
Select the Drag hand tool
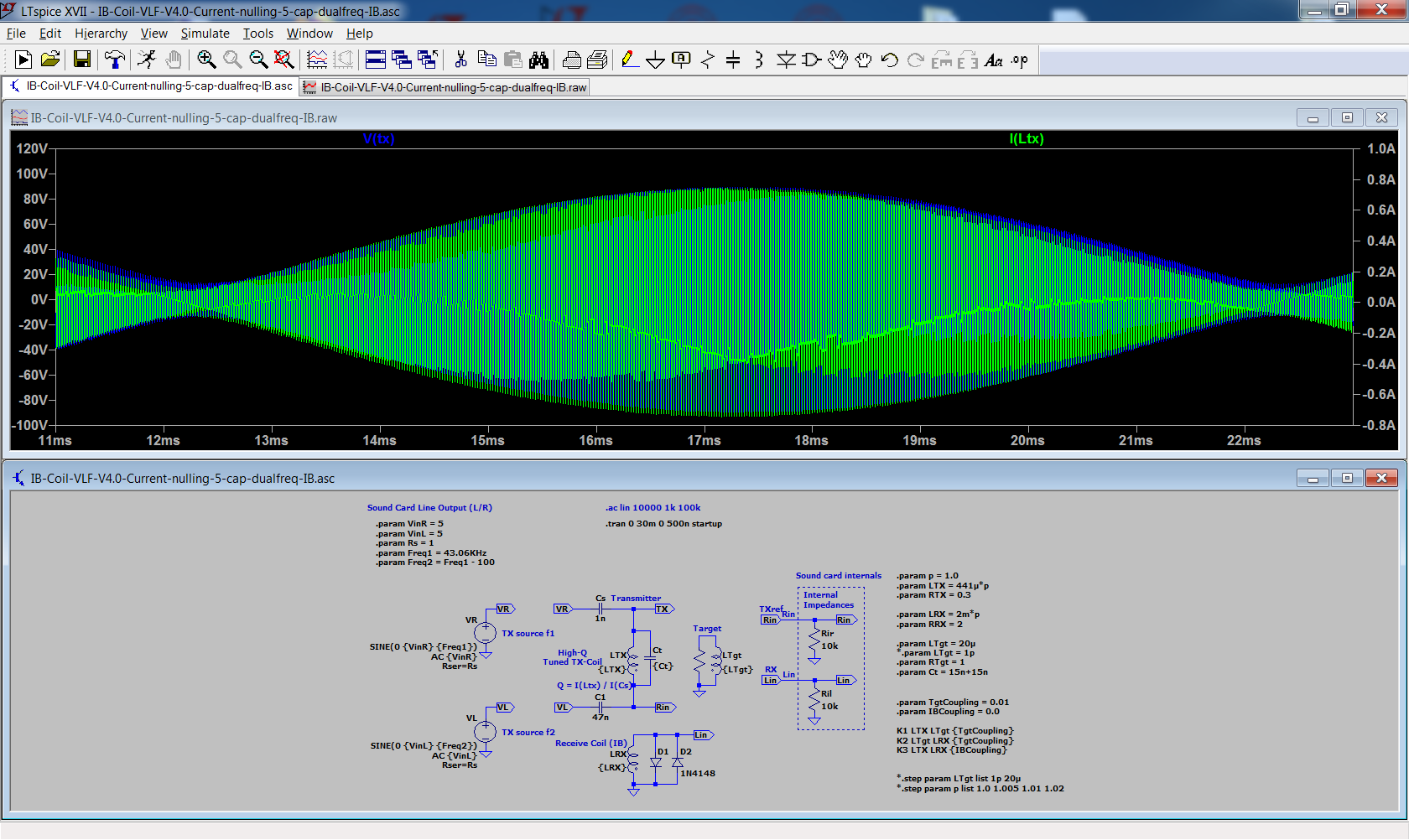coord(863,60)
